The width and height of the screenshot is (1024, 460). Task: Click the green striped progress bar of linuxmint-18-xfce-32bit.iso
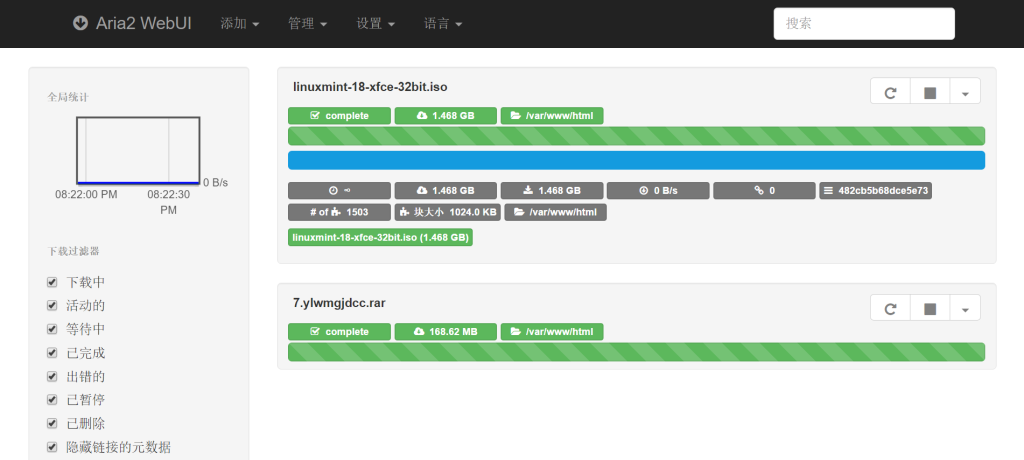636,136
